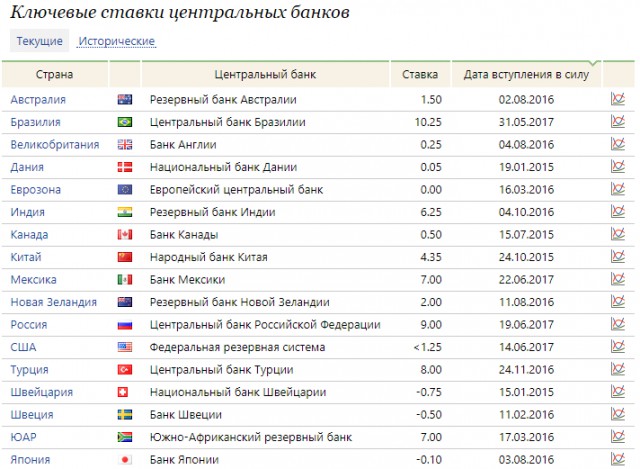Sort by the Центральный банк column header
This screenshot has width=640, height=469.
(x=265, y=74)
